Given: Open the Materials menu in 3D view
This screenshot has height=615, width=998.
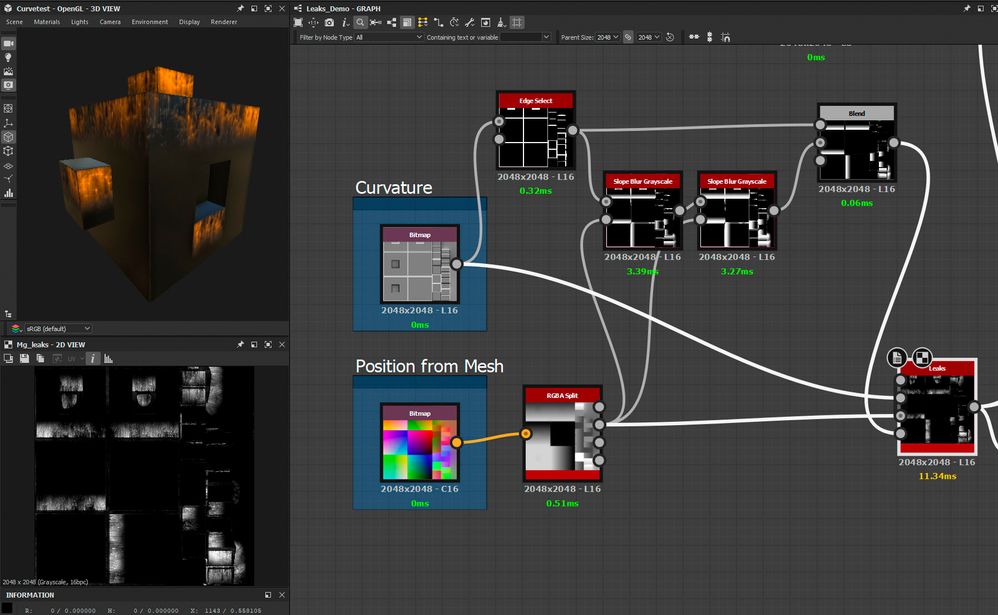Looking at the screenshot, I should pos(46,22).
